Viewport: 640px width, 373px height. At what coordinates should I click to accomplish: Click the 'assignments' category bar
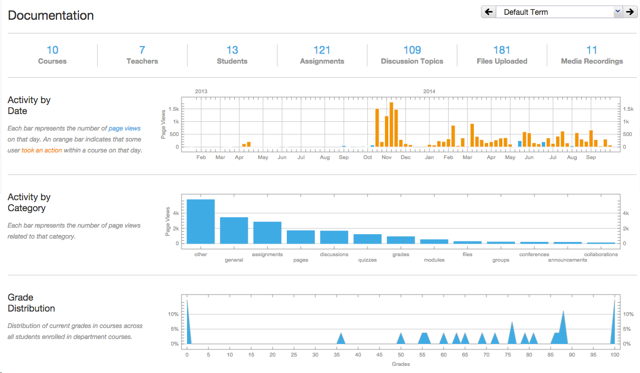click(x=267, y=233)
